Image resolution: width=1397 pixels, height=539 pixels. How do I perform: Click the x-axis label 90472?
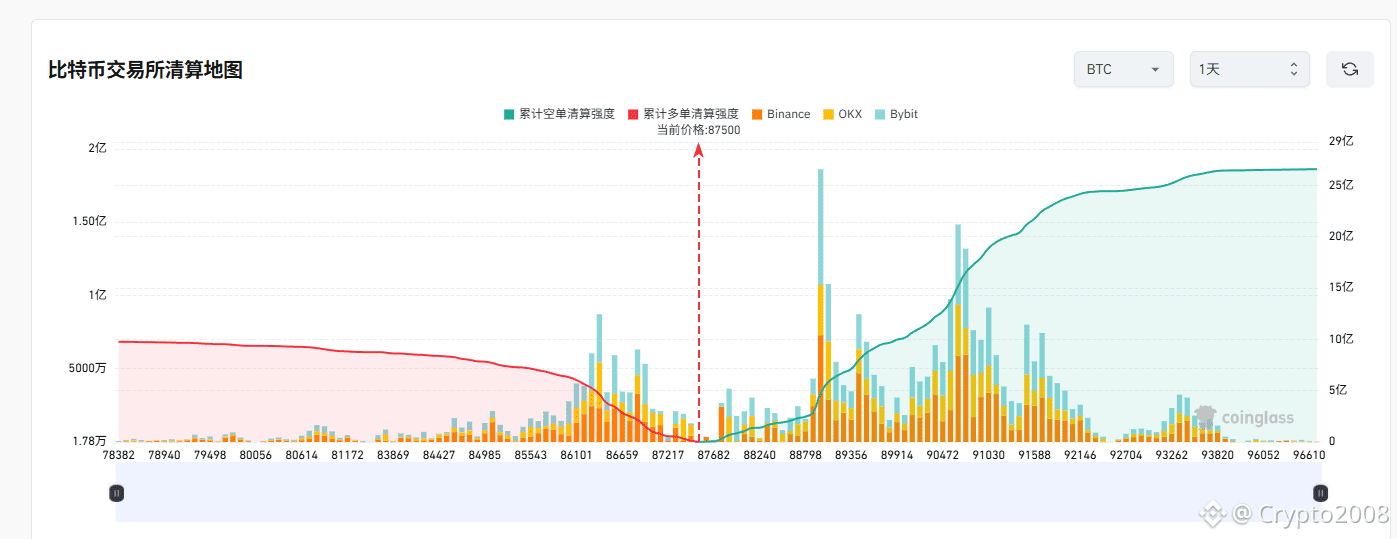943,454
